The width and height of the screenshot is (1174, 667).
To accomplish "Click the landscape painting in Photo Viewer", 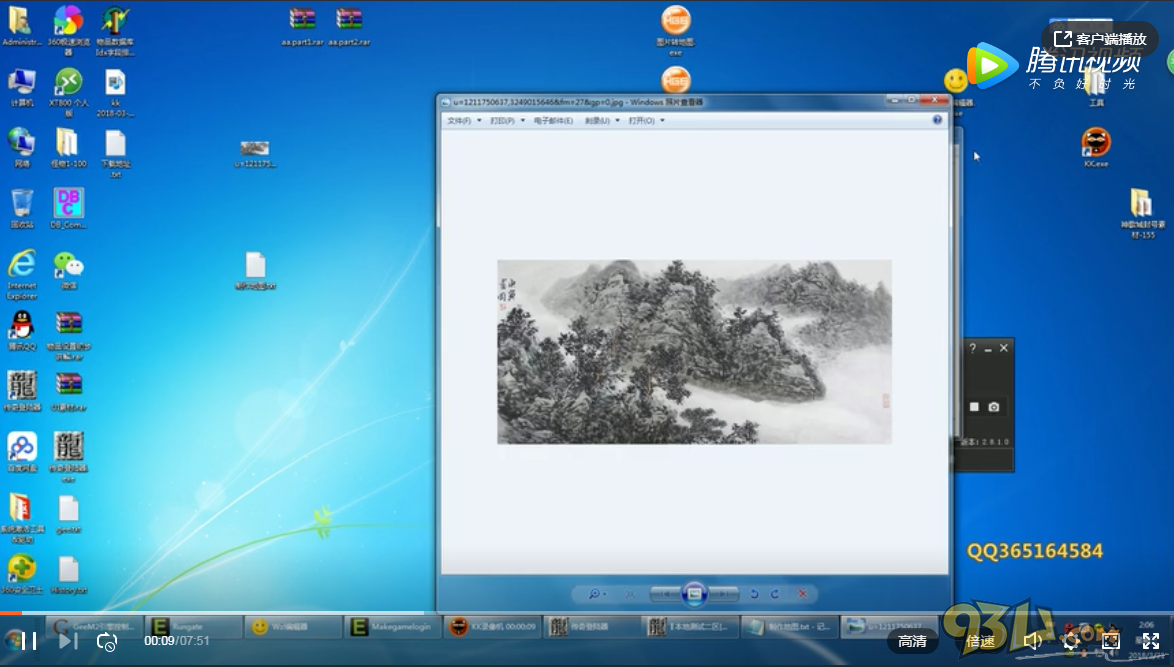I will (694, 352).
